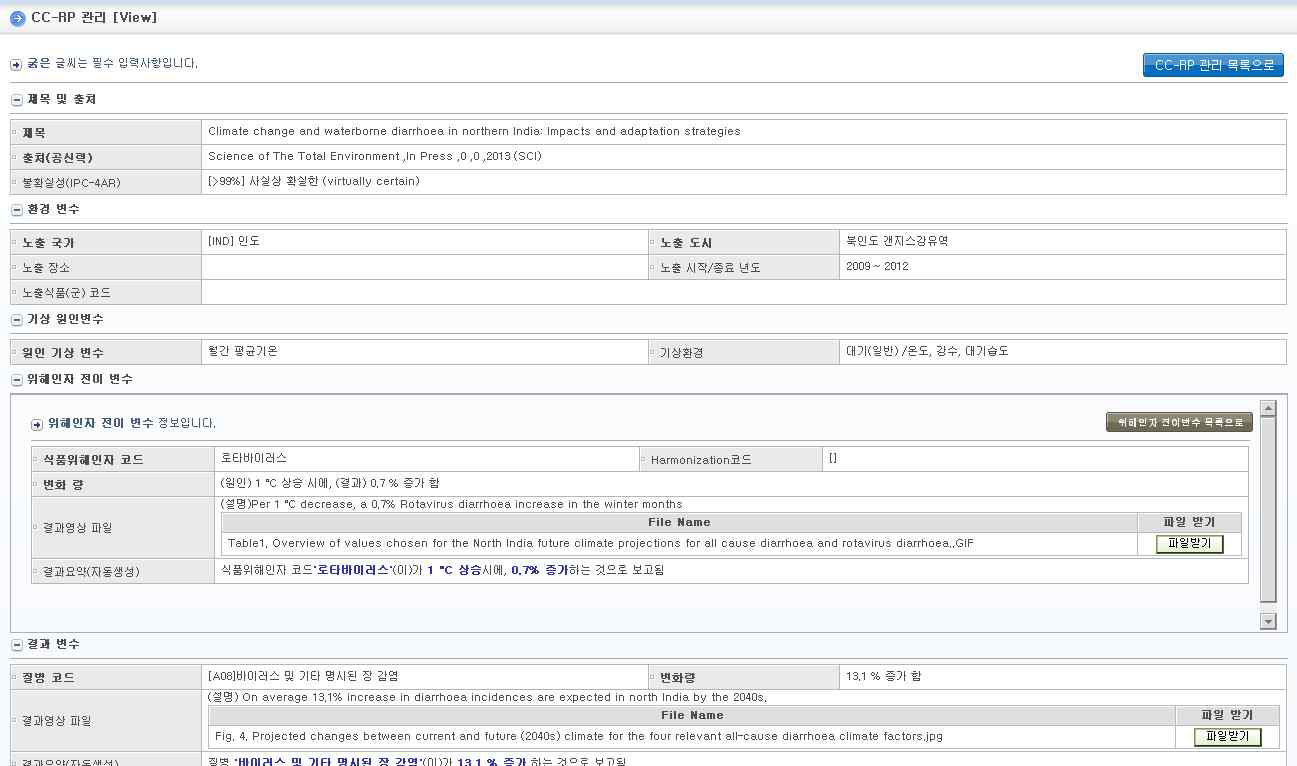Click the '[IND] 인도' country value

(x=234, y=241)
